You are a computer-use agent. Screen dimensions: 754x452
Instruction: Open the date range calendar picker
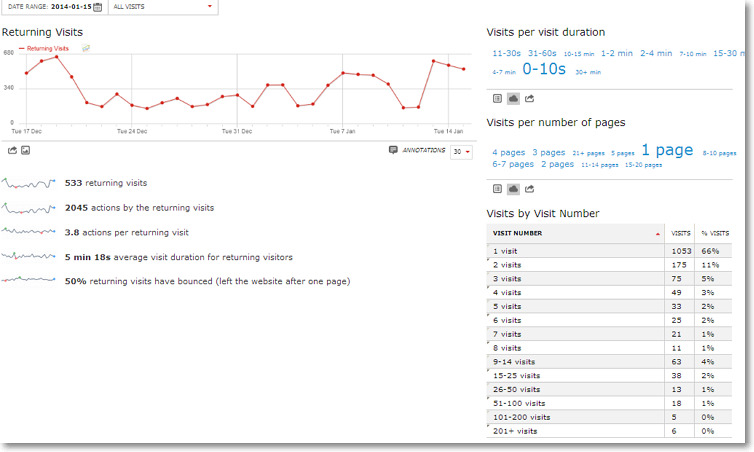click(97, 7)
